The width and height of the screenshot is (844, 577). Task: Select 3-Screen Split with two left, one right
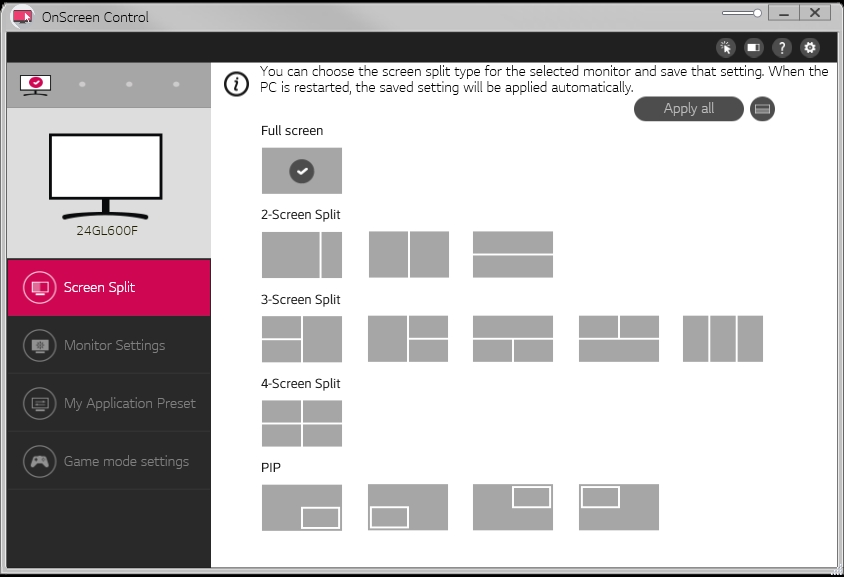(301, 339)
